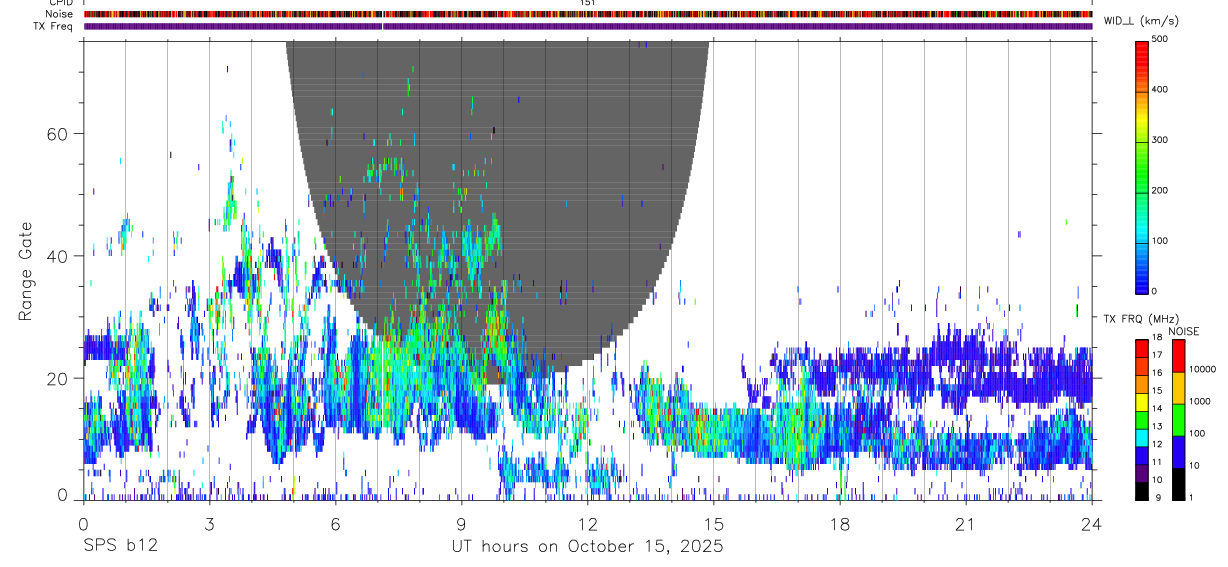
Task: Click the black 9–10 MHz frequency swatch
Action: (1142, 491)
